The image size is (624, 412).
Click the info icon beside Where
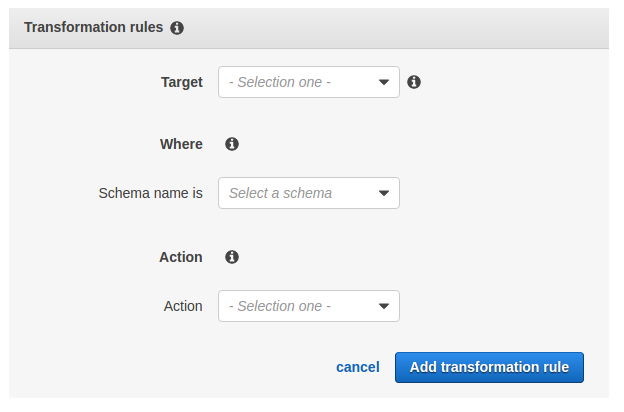[232, 144]
